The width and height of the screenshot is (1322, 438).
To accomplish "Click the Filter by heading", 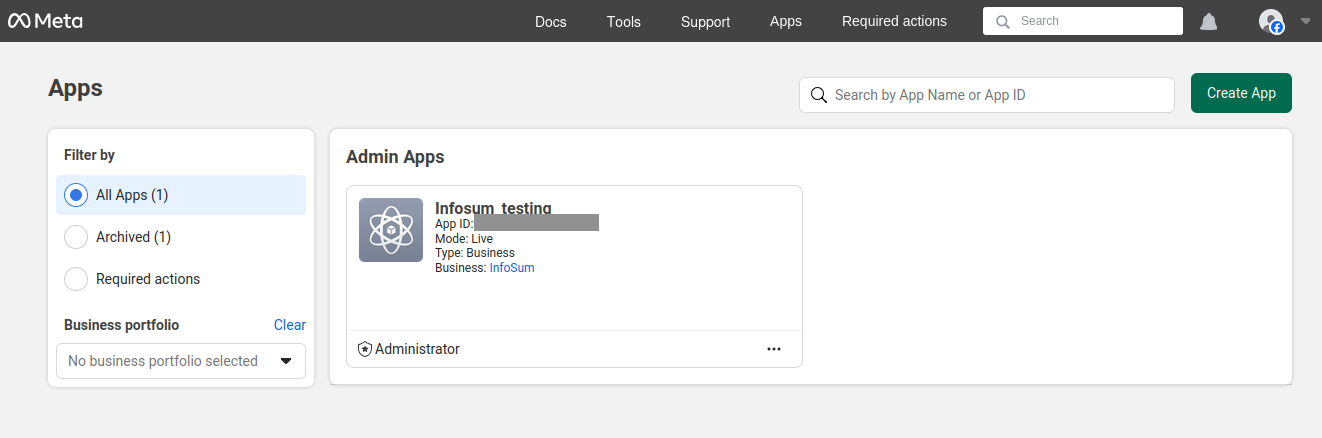I will click(x=89, y=155).
